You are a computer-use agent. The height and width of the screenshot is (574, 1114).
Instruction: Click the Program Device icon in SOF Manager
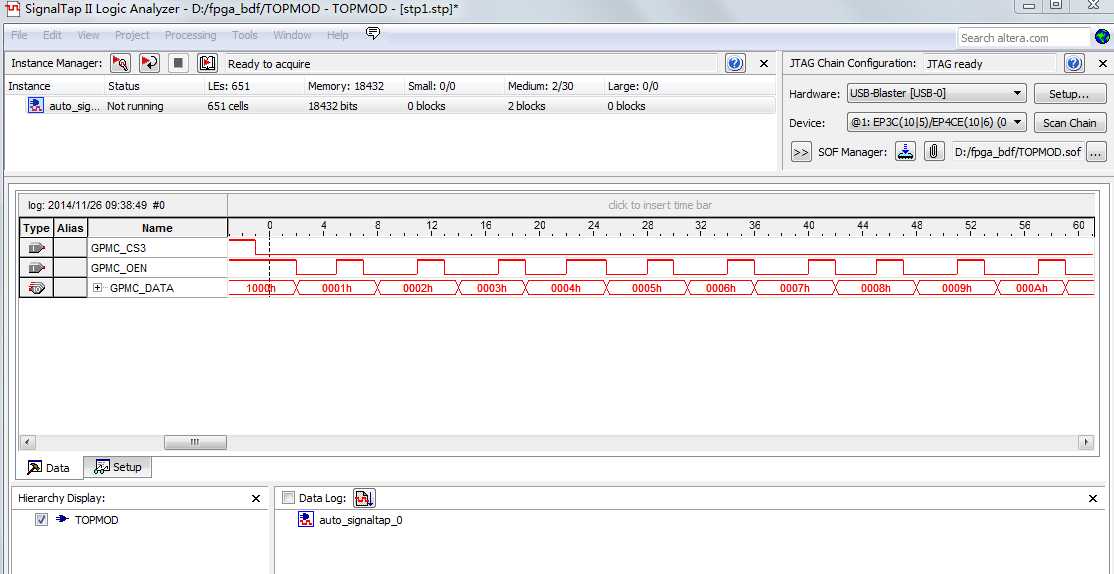pos(905,151)
